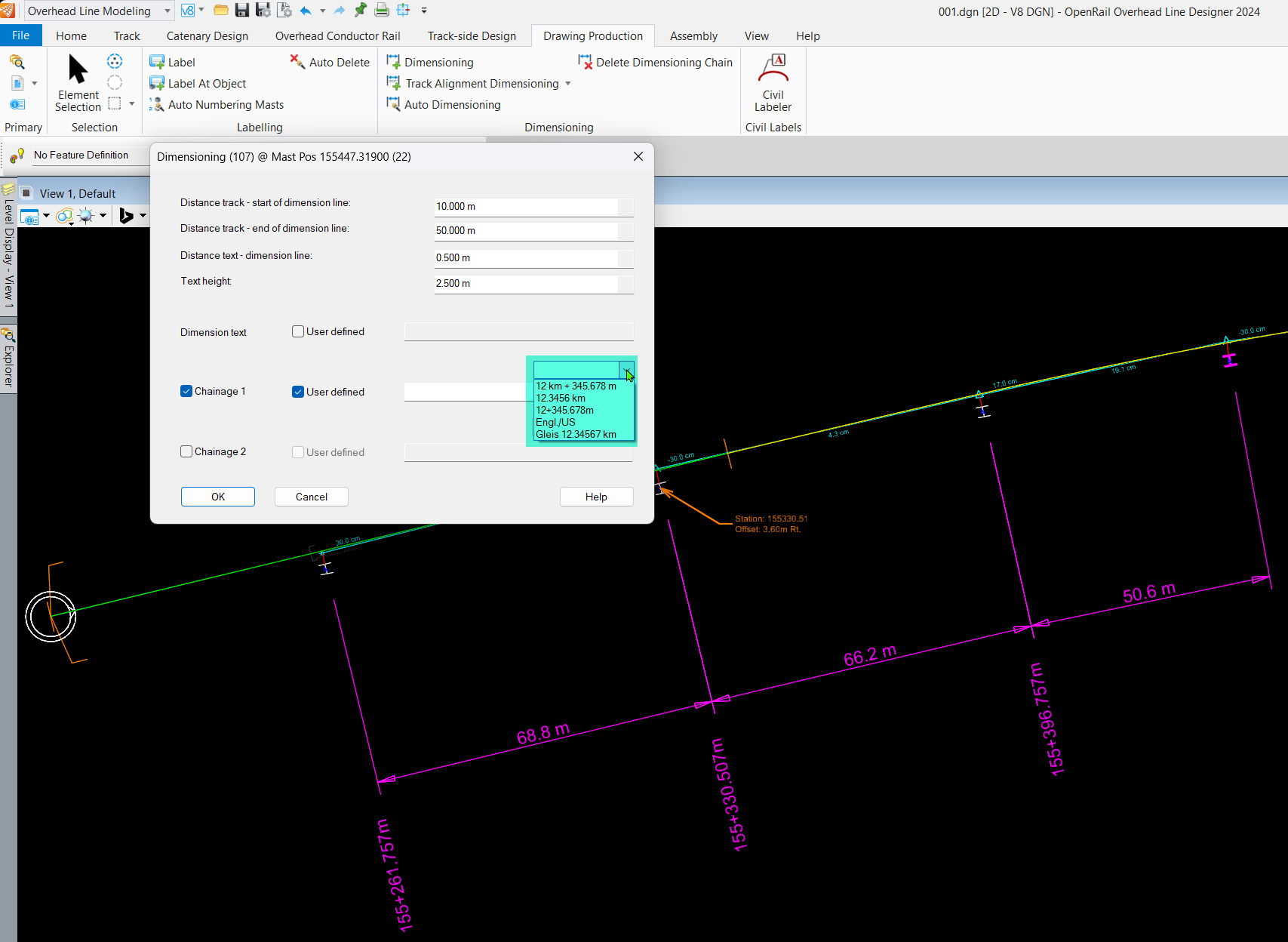Open the Assembly ribbon tab

[x=693, y=36]
